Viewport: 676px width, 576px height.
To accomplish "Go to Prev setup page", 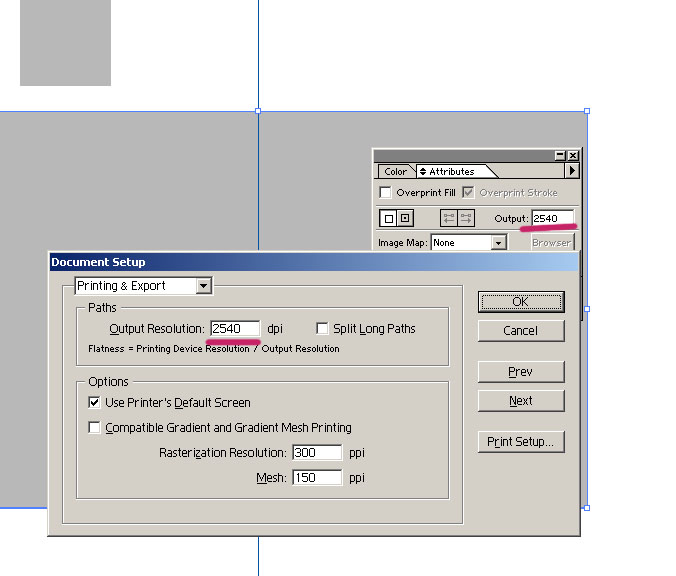I will coord(521,372).
